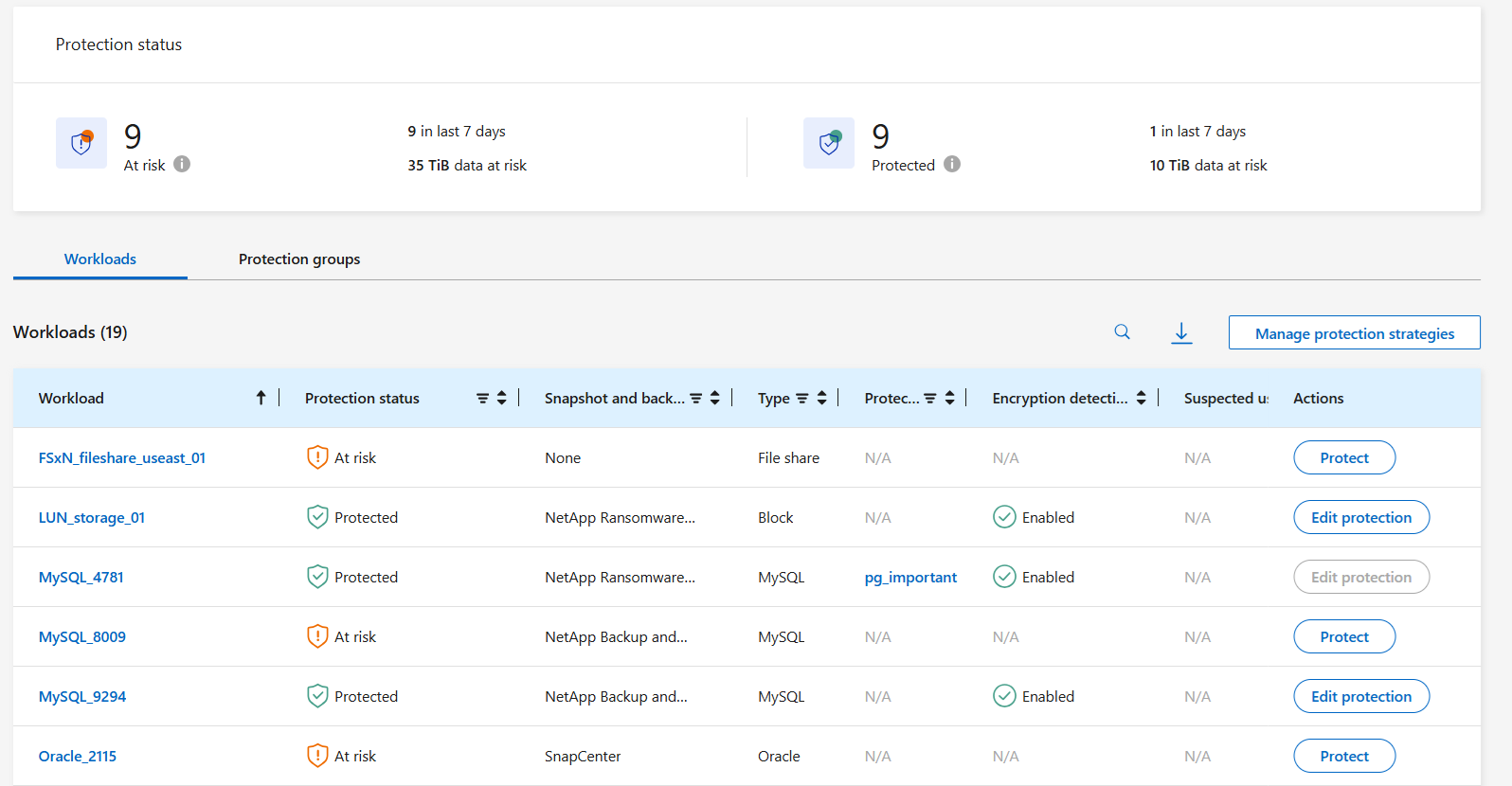Click filter icon on Snapshot and backup column
This screenshot has width=1512, height=786.
pyautogui.click(x=695, y=399)
